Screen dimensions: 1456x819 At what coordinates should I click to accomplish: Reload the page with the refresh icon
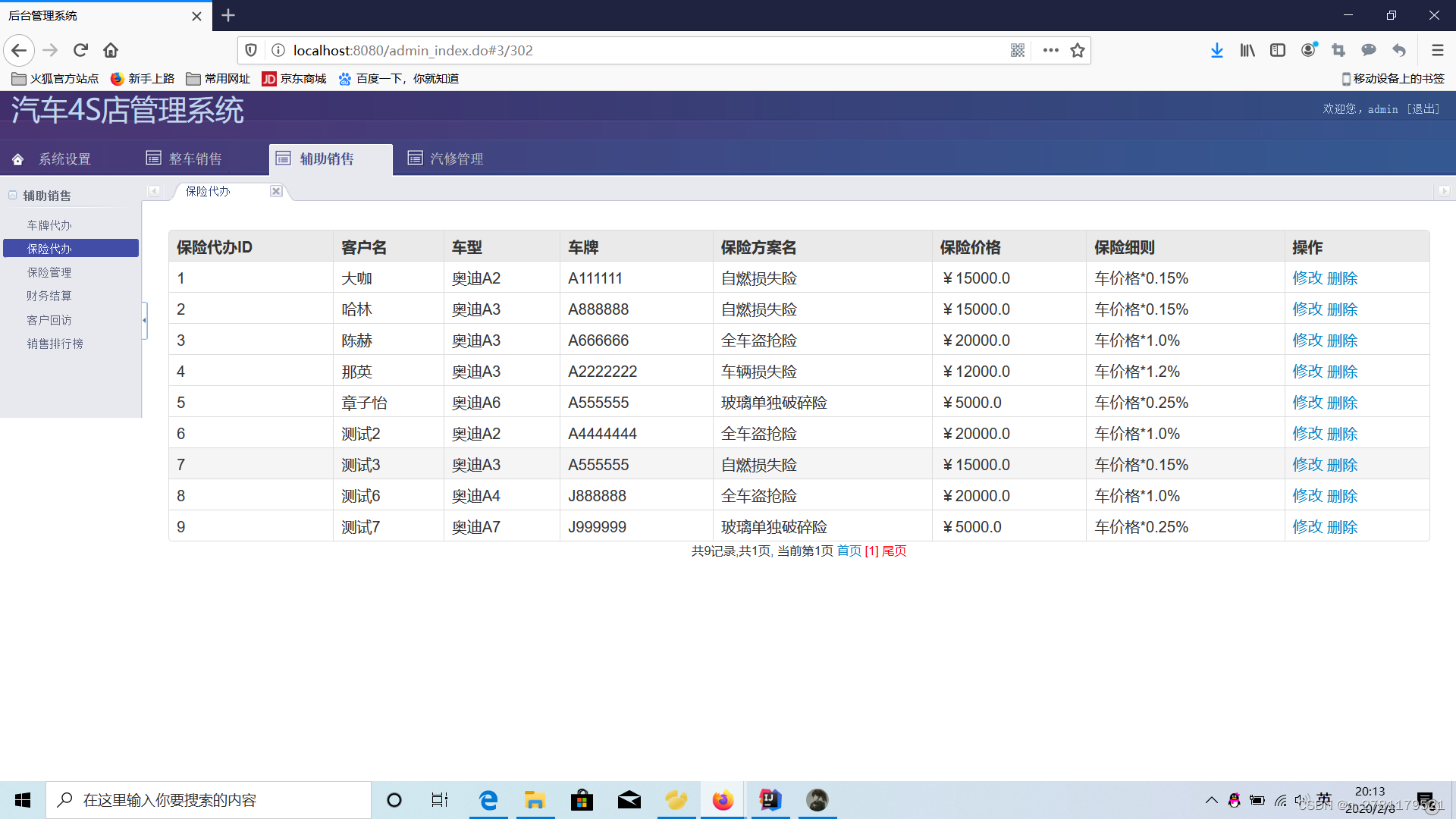[x=80, y=50]
